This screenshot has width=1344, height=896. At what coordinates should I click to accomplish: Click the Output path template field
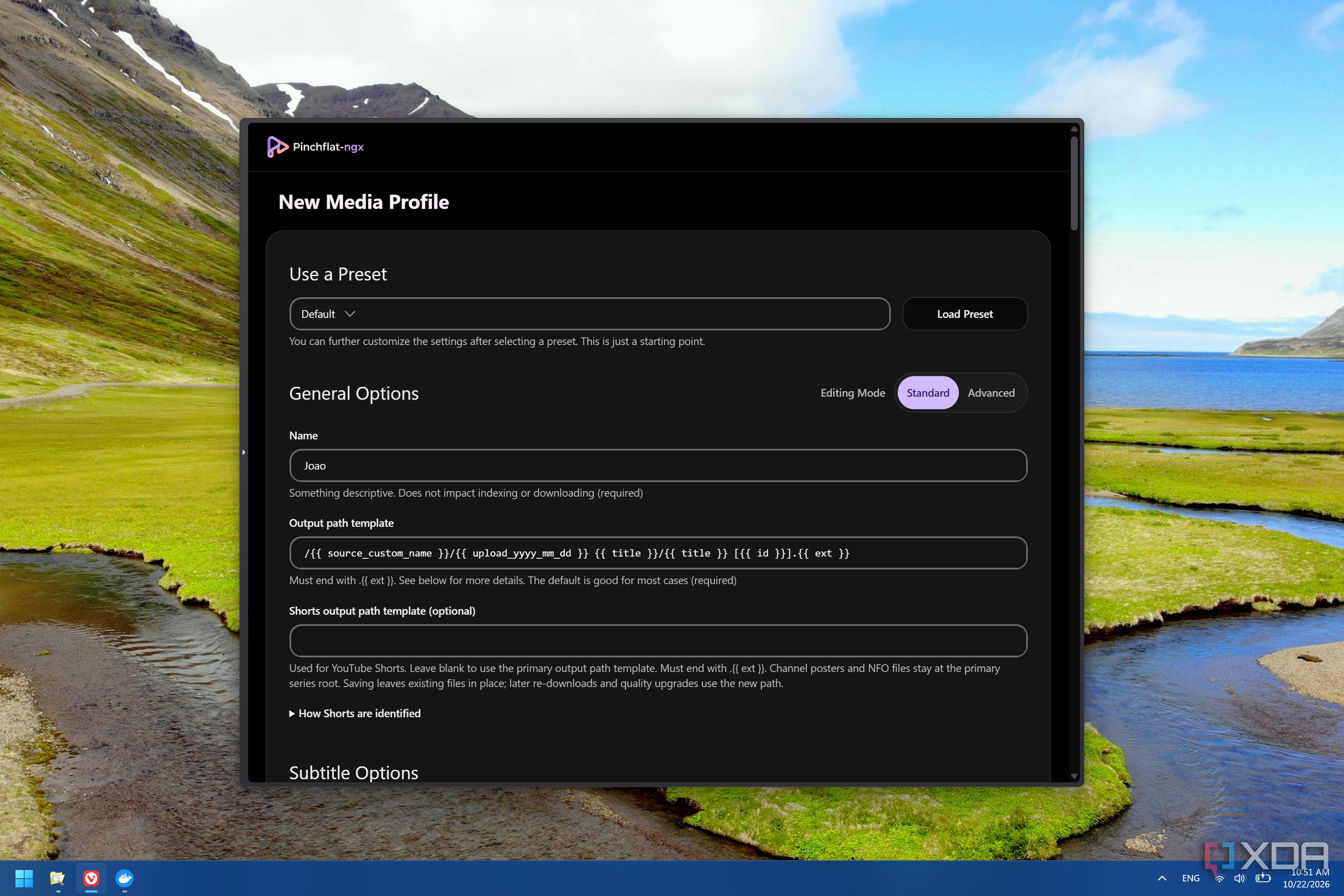pos(658,553)
